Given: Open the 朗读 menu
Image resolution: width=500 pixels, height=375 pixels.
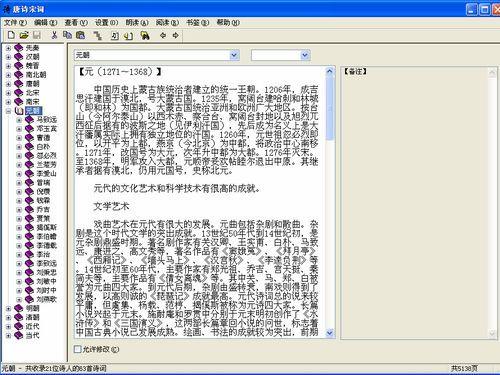Looking at the screenshot, I should tap(137, 23).
